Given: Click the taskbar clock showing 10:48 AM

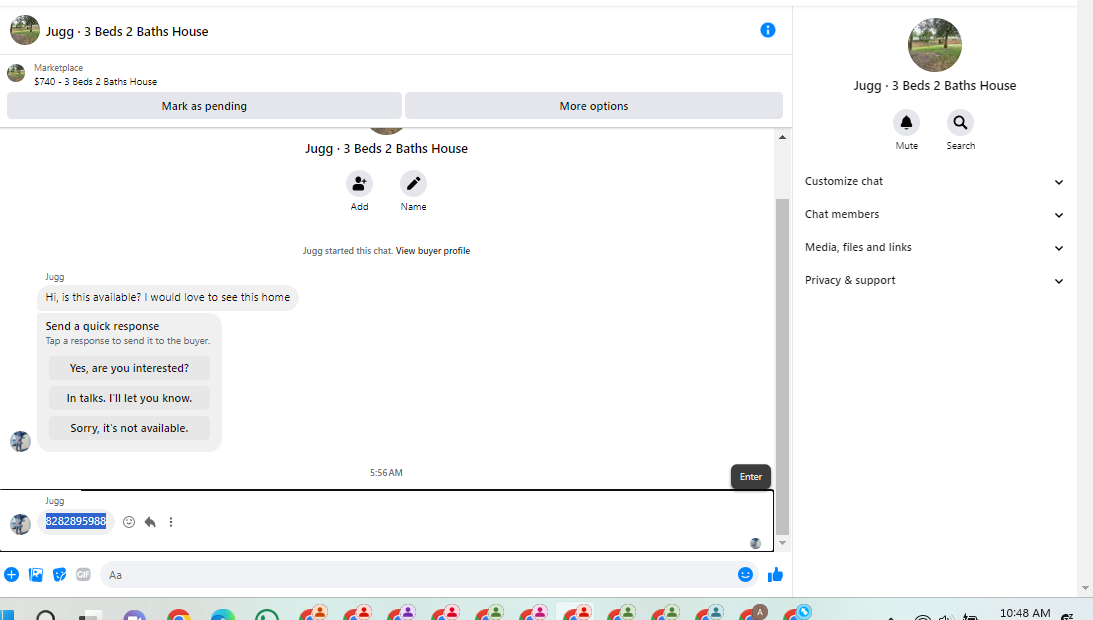Looking at the screenshot, I should click(1025, 613).
